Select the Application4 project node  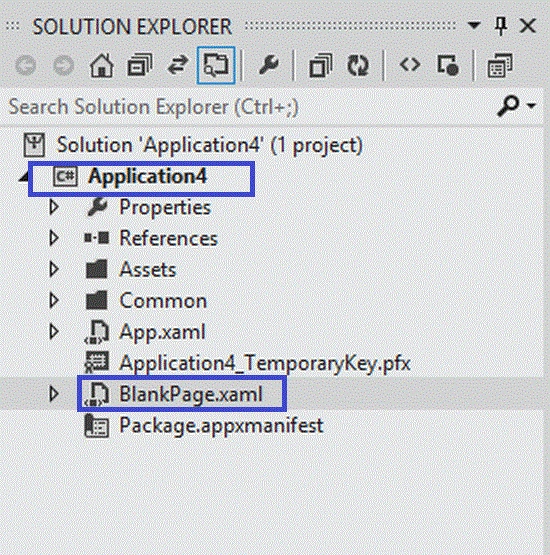[141, 178]
